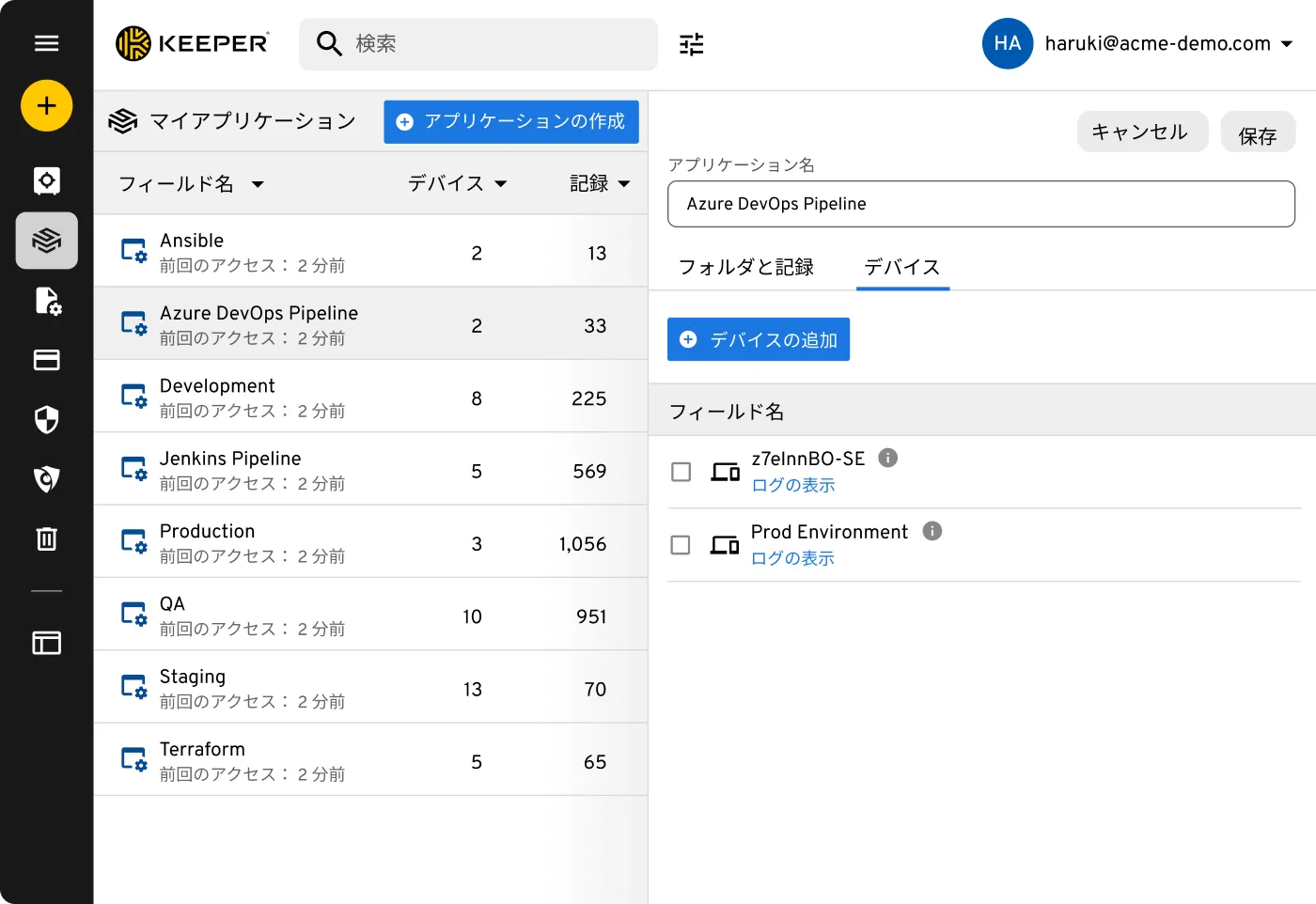Click the Prod Environment device icon
This screenshot has width=1316, height=904.
pos(724,545)
